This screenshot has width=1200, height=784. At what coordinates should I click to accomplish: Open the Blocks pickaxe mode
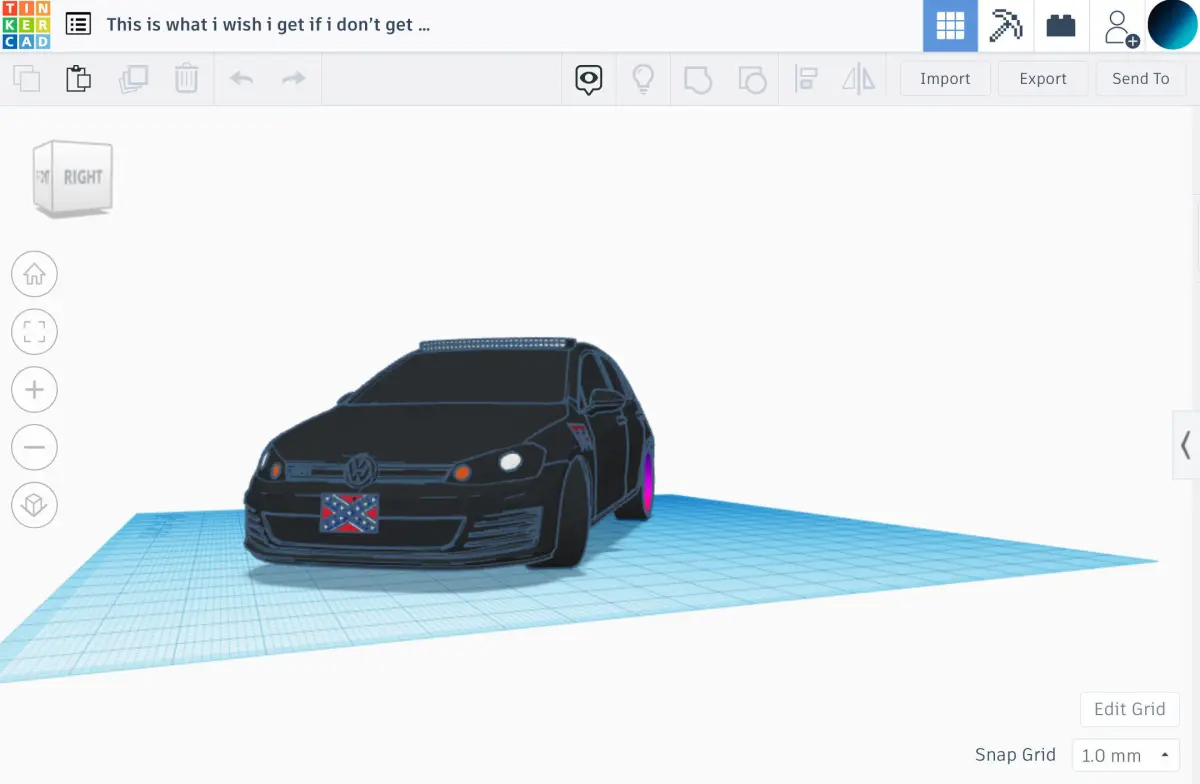[x=1005, y=26]
